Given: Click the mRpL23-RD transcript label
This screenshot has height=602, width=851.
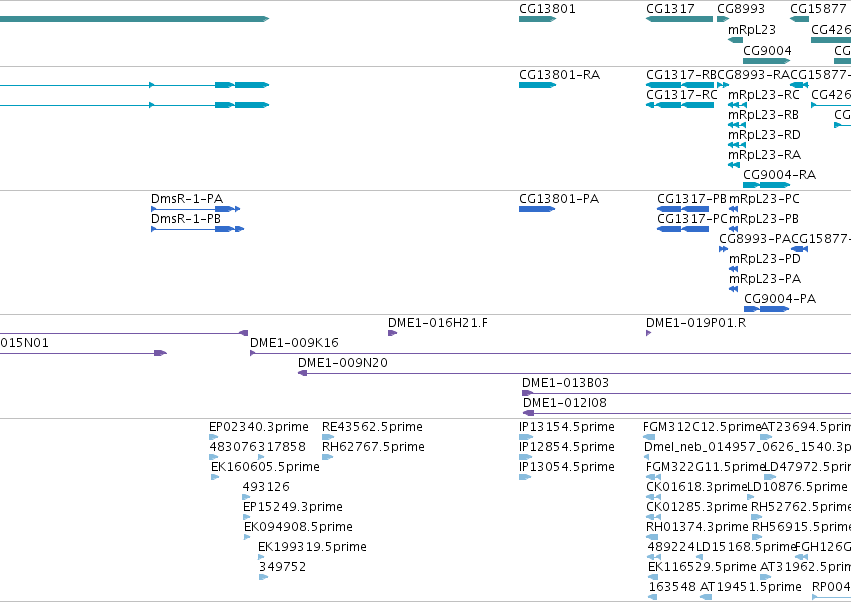Looking at the screenshot, I should click(764, 135).
